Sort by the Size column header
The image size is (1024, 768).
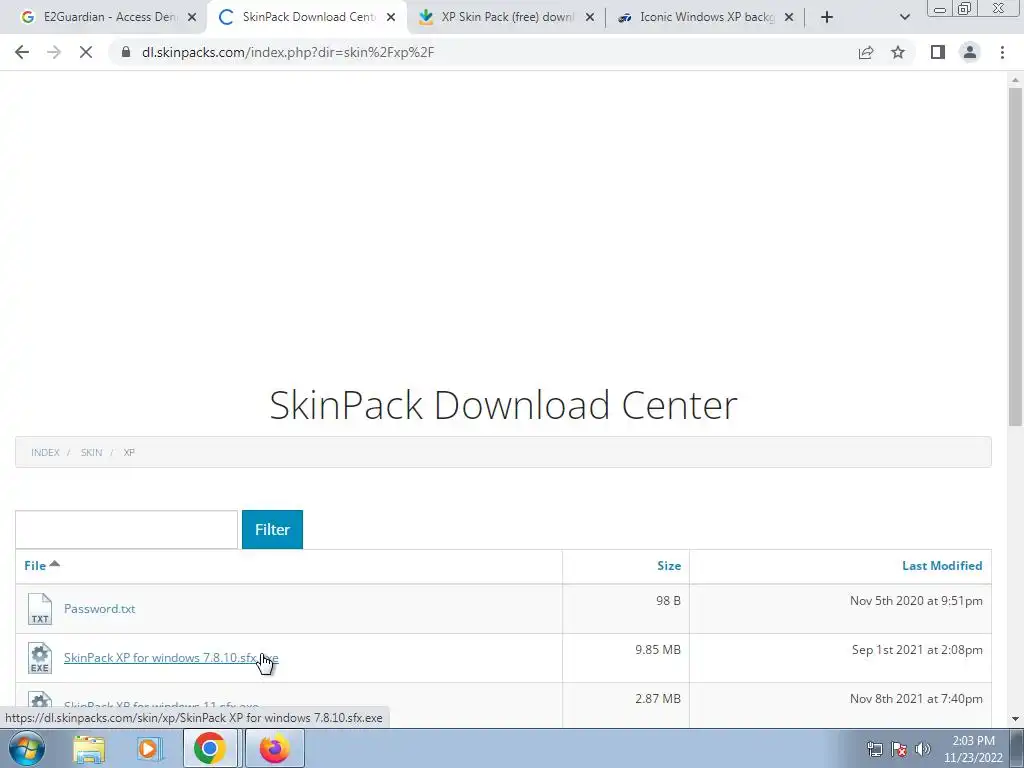click(x=669, y=566)
